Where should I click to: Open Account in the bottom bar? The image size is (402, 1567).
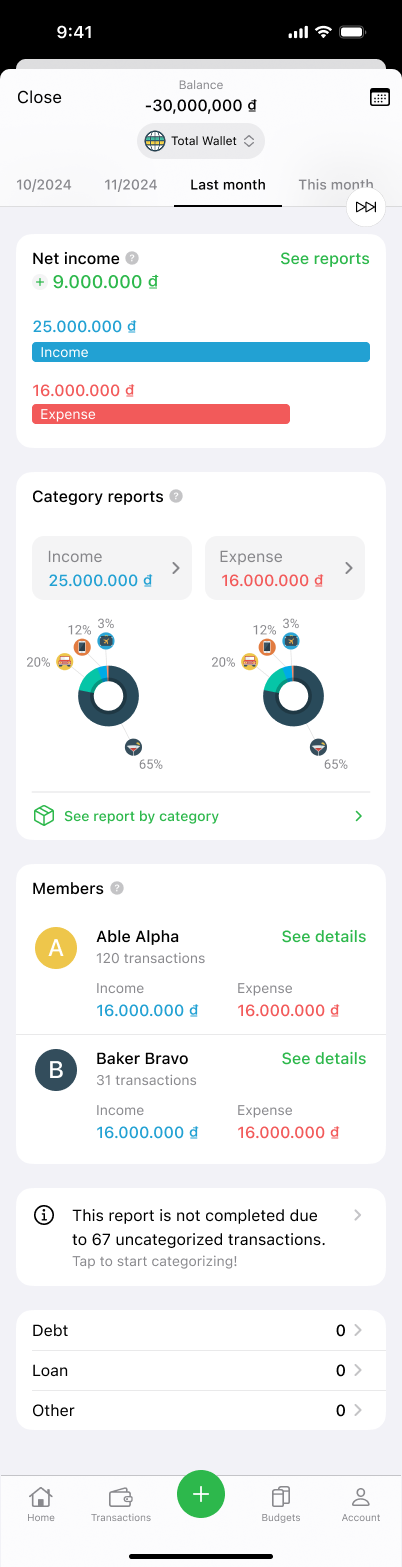(x=361, y=1503)
